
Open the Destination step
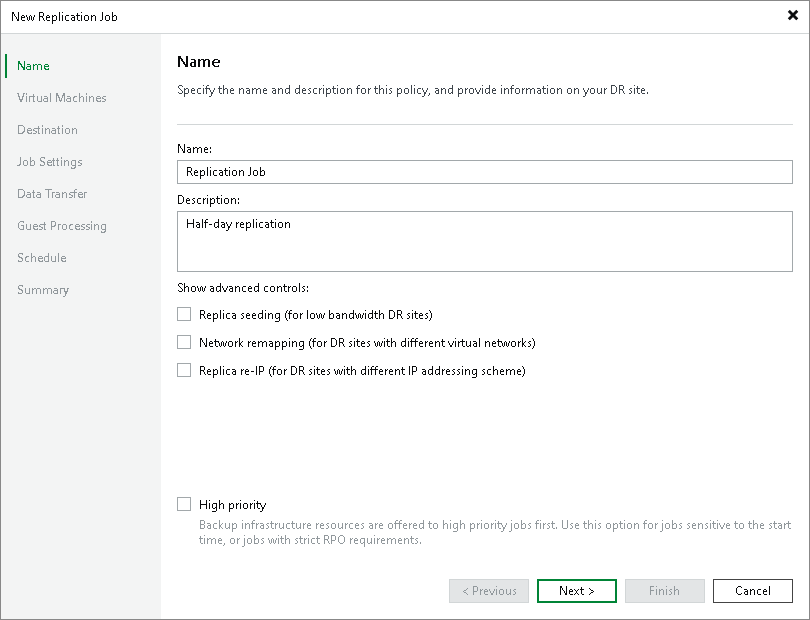(47, 129)
